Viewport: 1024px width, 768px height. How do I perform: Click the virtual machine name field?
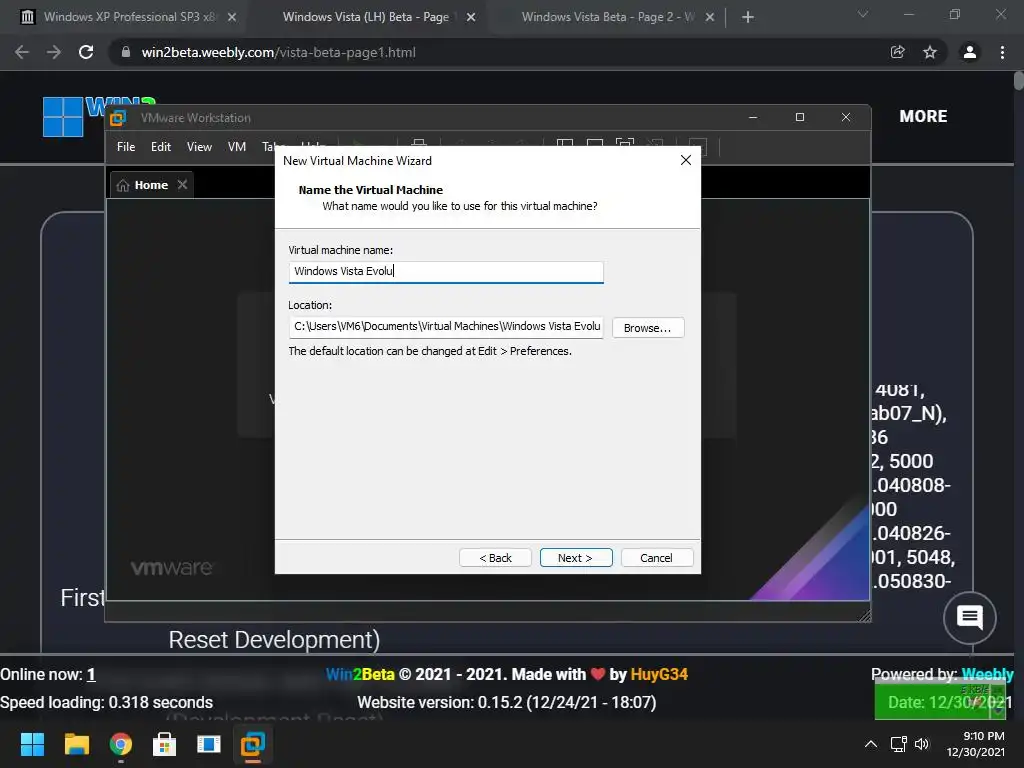coord(446,272)
